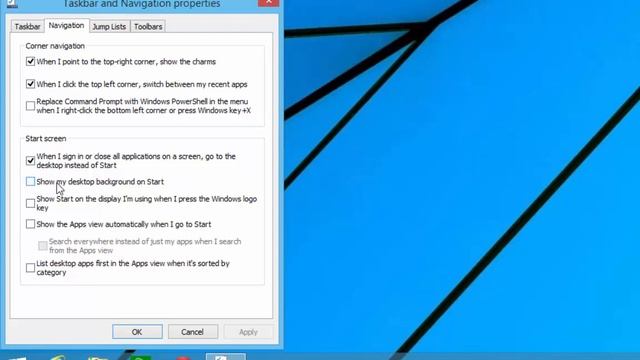Click the Cancel button

coord(192,332)
